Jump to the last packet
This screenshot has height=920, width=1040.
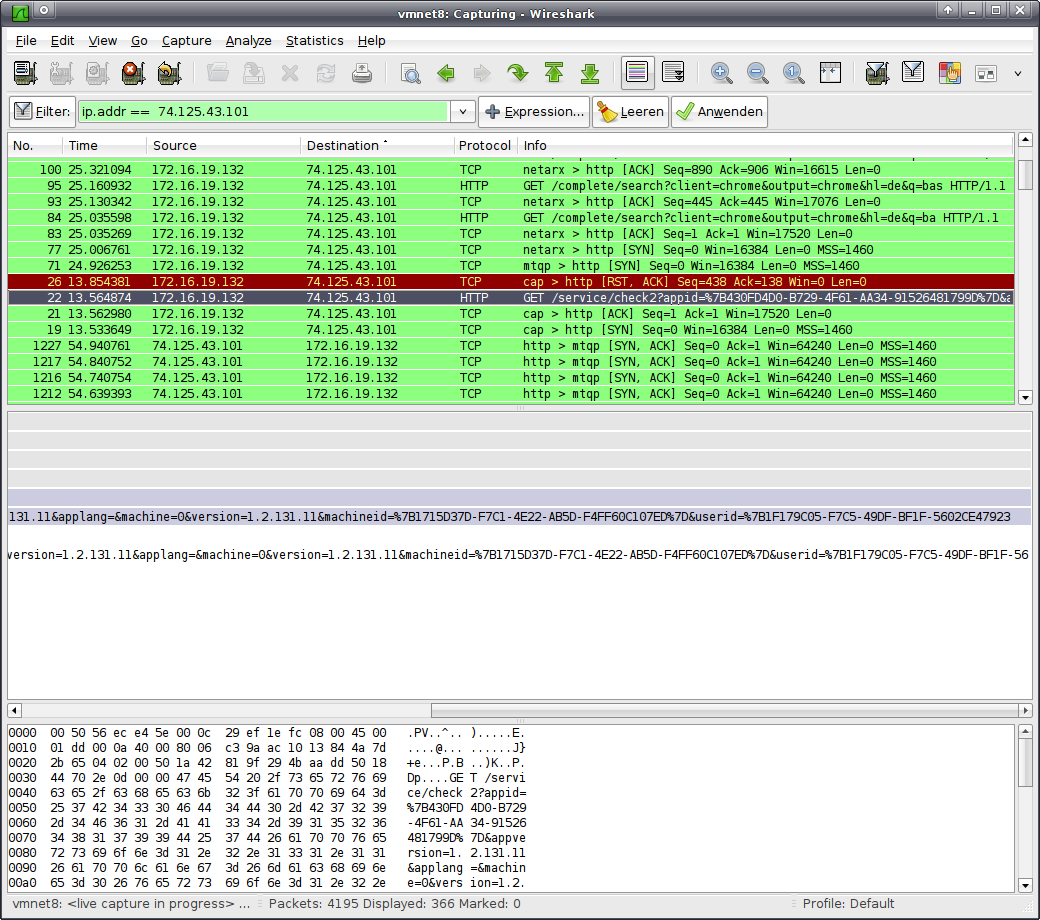coord(590,73)
